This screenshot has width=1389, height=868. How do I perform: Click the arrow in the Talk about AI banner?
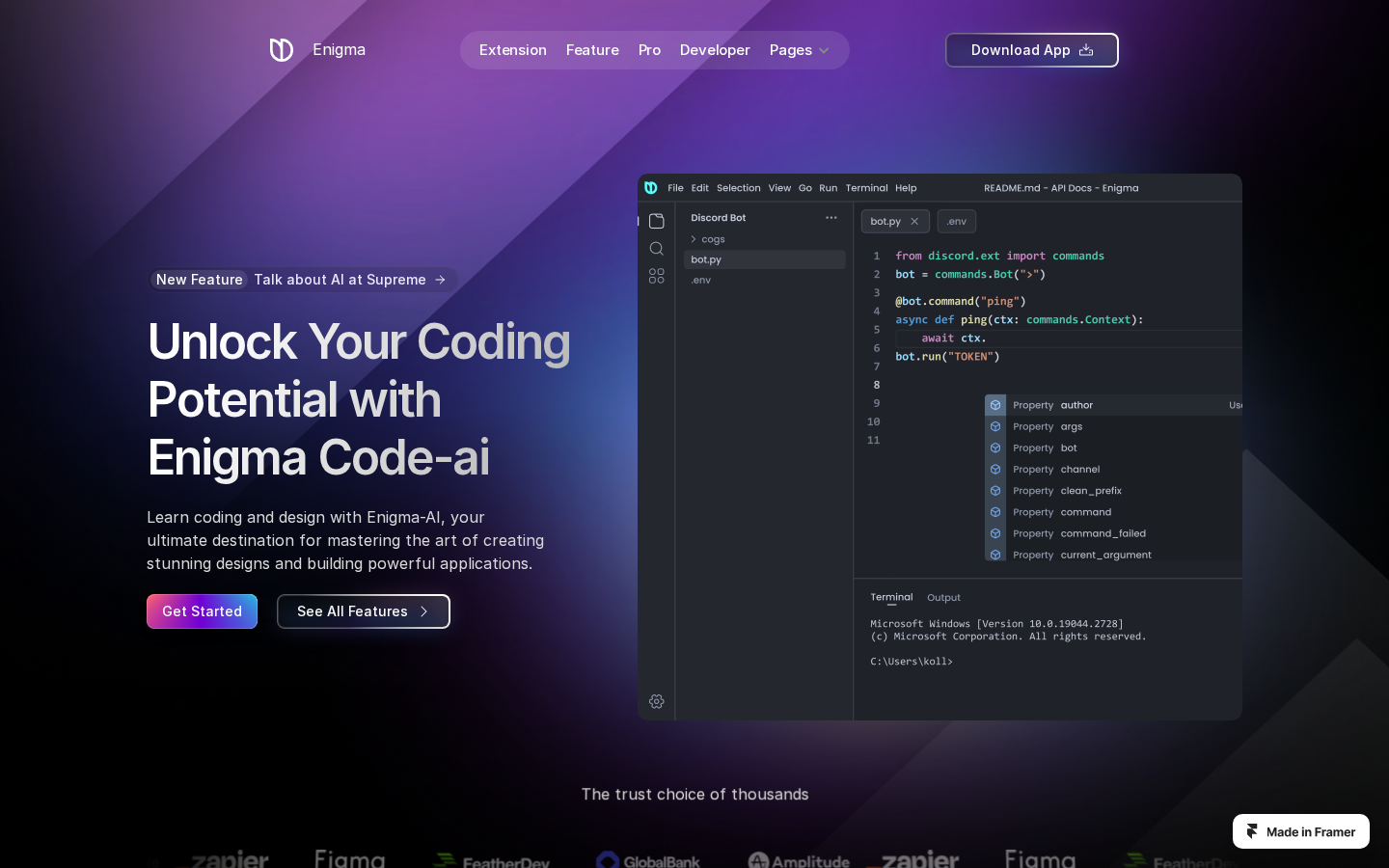[x=441, y=280]
